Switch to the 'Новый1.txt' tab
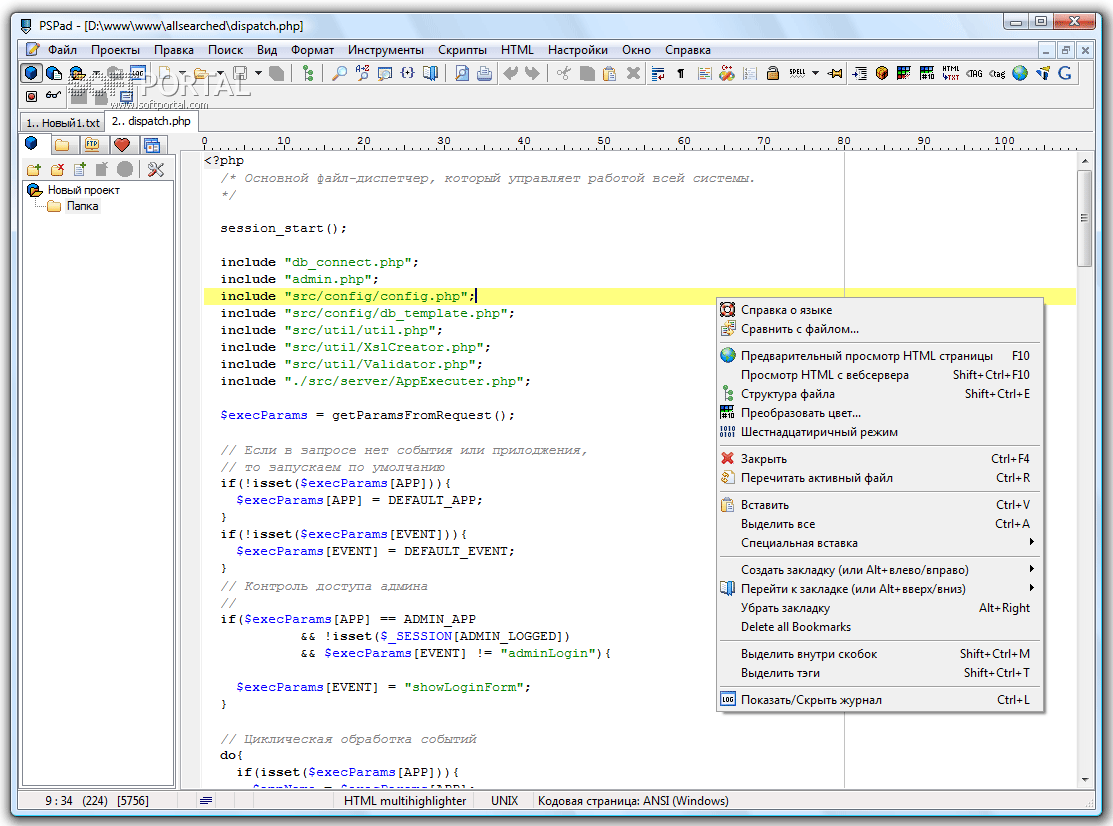The image size is (1113, 826). pos(63,122)
